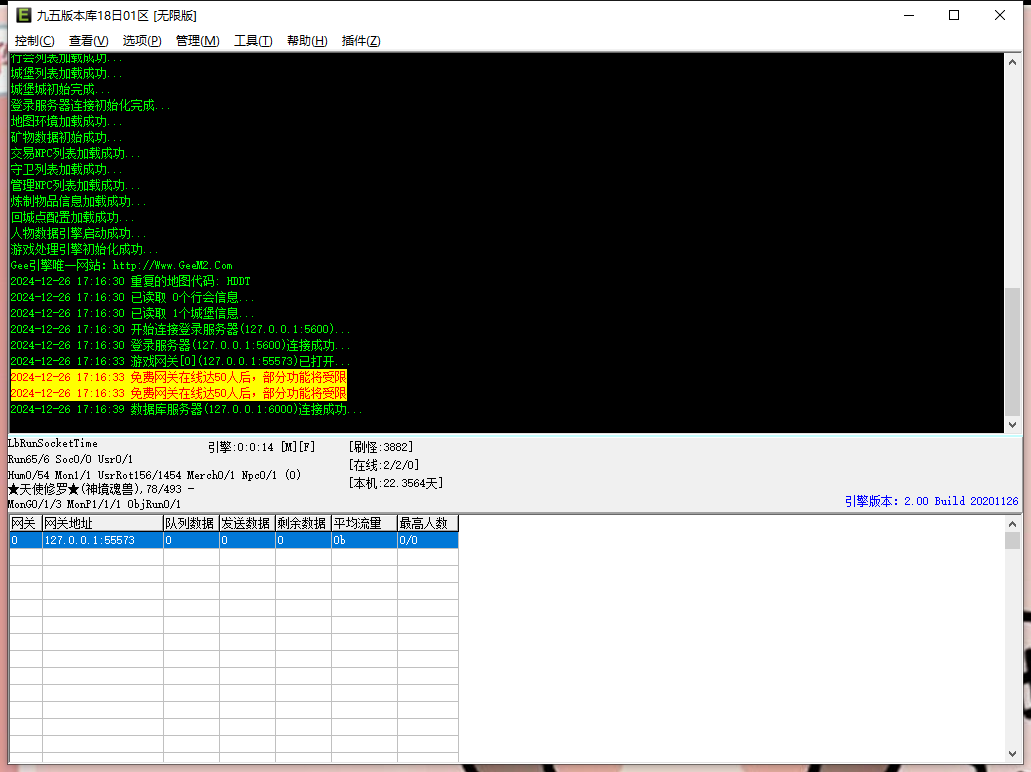Click the 游戏网关[0] opened log line
The image size is (1031, 772).
point(180,361)
